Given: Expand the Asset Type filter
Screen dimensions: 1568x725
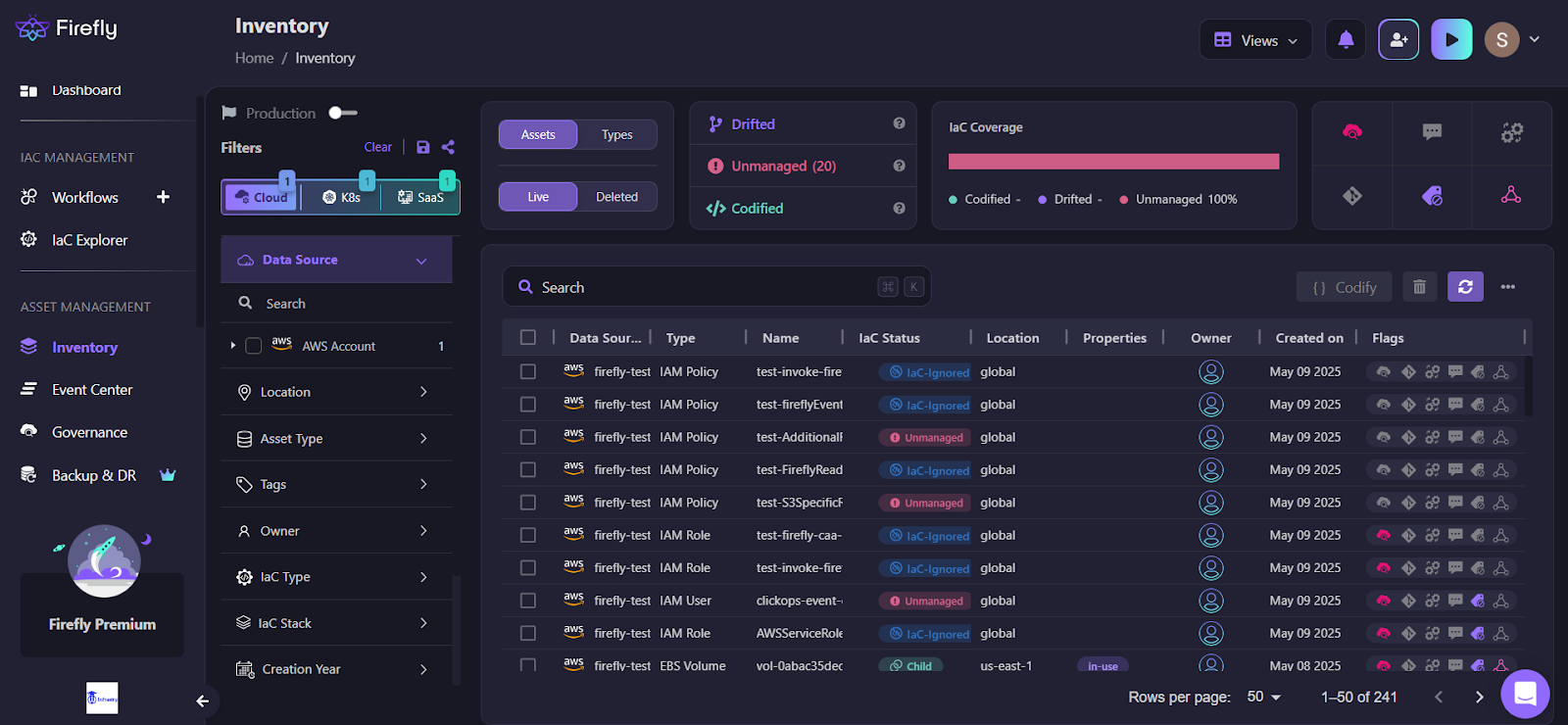Looking at the screenshot, I should [336, 438].
